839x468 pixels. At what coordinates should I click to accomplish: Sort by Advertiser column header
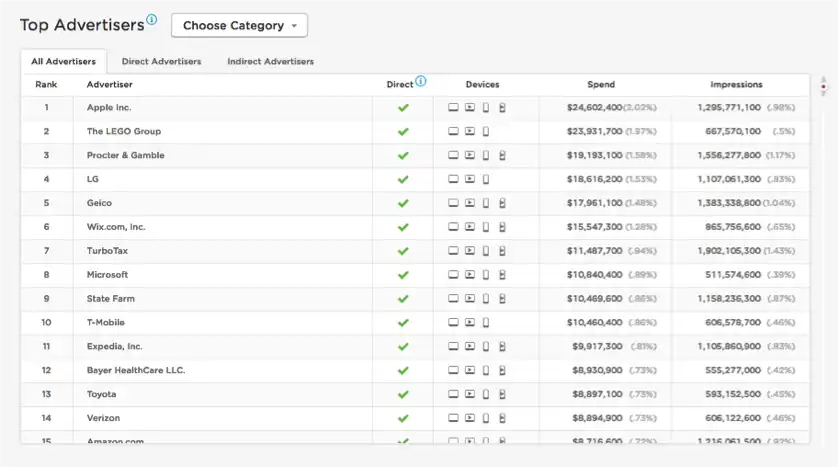point(109,84)
